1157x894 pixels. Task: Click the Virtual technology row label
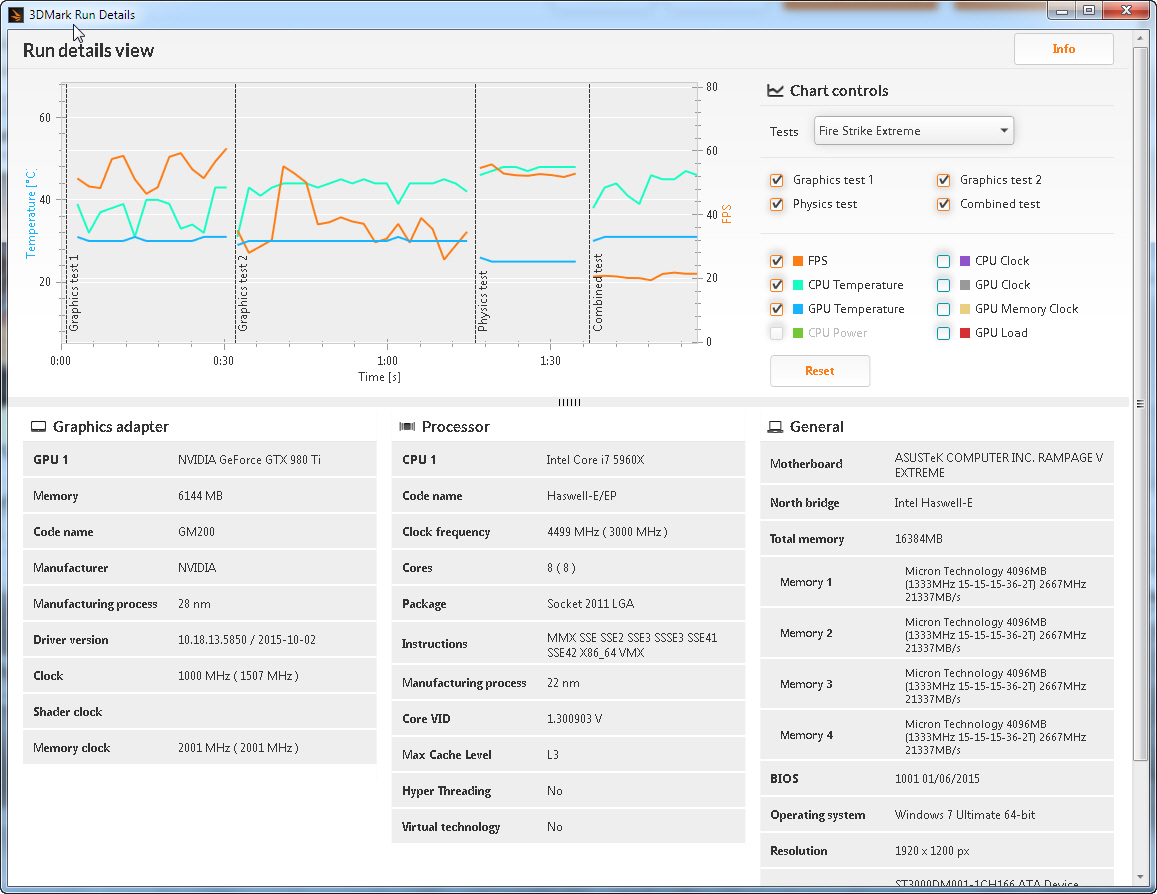pyautogui.click(x=451, y=827)
